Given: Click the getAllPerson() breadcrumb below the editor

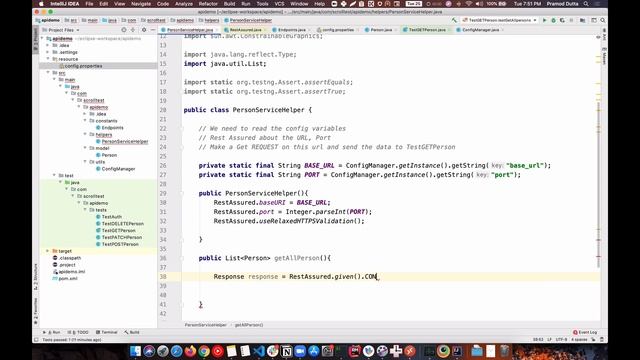Looking at the screenshot, I should coord(249,325).
